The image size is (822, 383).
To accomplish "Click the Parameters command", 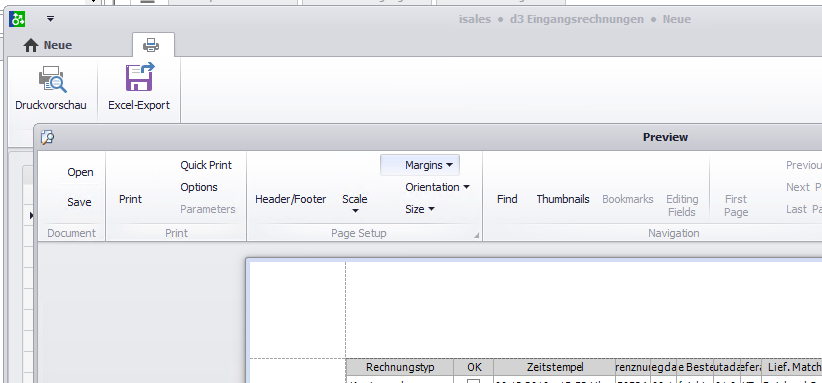I will (208, 209).
